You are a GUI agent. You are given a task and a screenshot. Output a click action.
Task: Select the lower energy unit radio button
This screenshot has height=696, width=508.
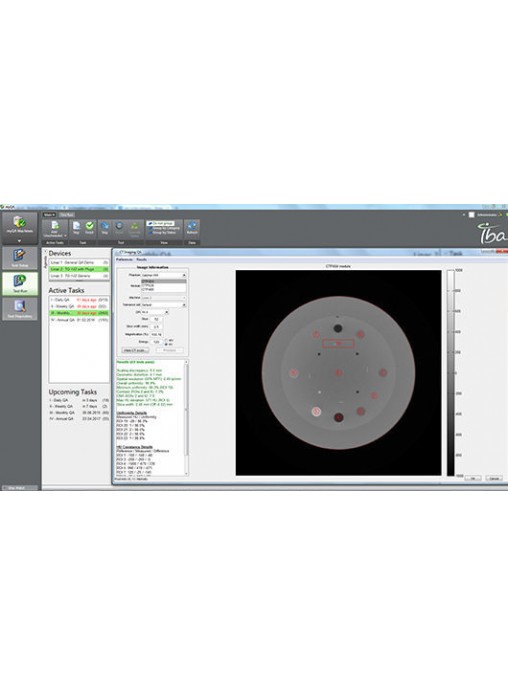pos(166,344)
